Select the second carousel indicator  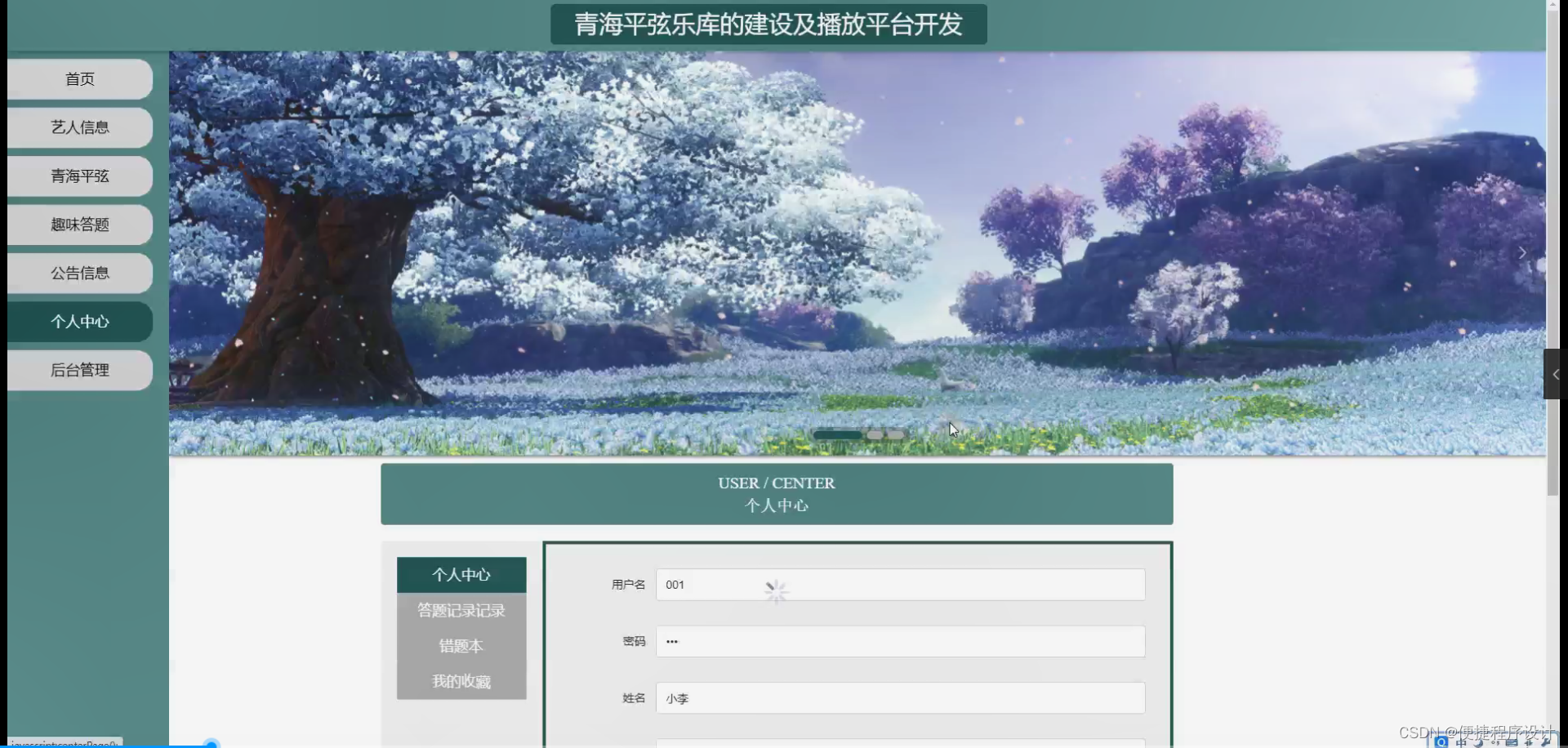coord(875,435)
